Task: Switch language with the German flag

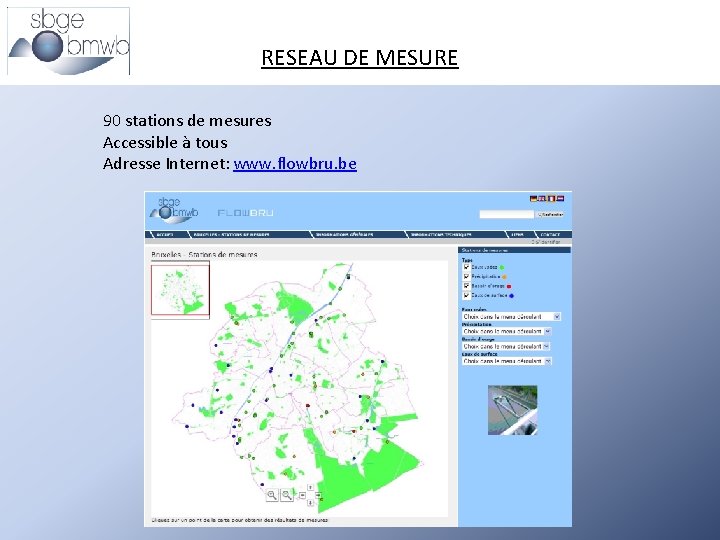Action: 534,199
